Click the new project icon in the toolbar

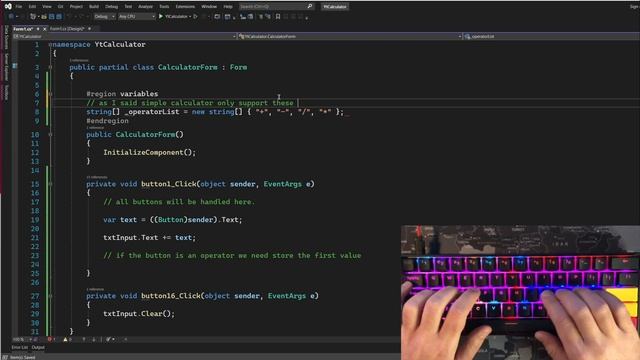pos(33,17)
